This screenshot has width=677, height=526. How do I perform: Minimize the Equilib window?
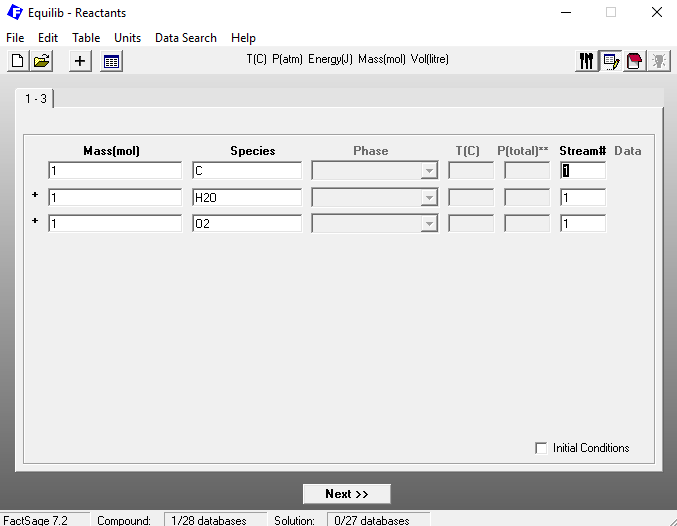(x=566, y=13)
